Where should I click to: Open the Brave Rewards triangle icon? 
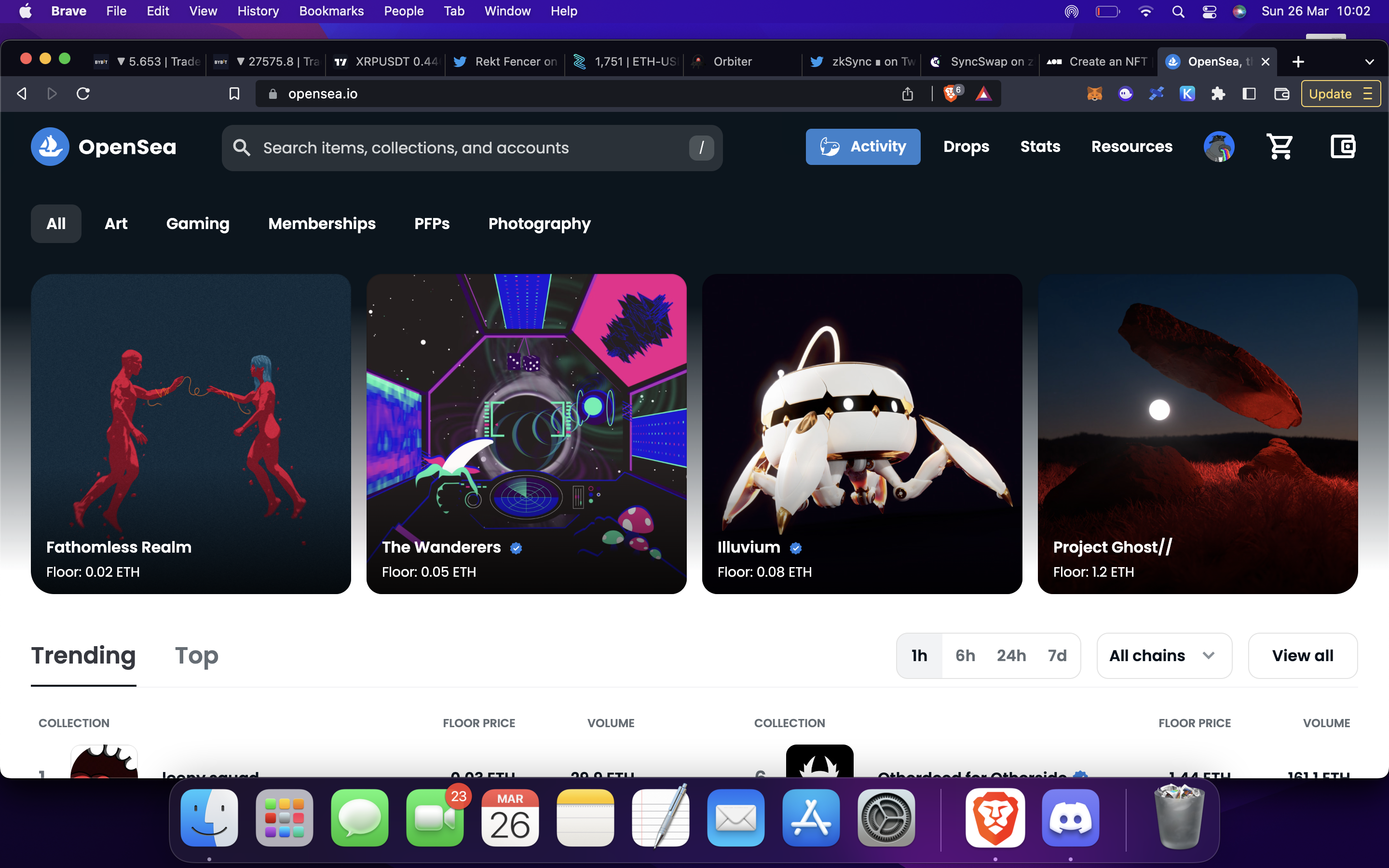pos(983,94)
